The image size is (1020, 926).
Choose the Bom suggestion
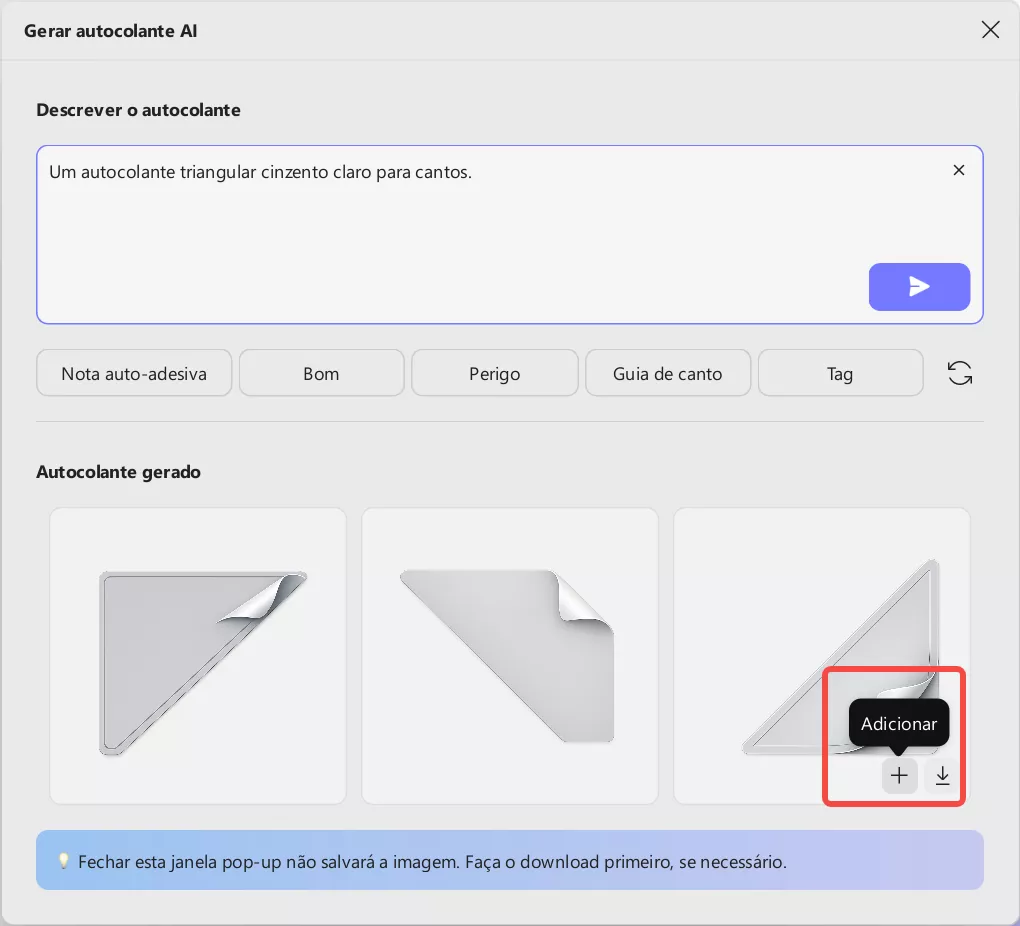(321, 373)
